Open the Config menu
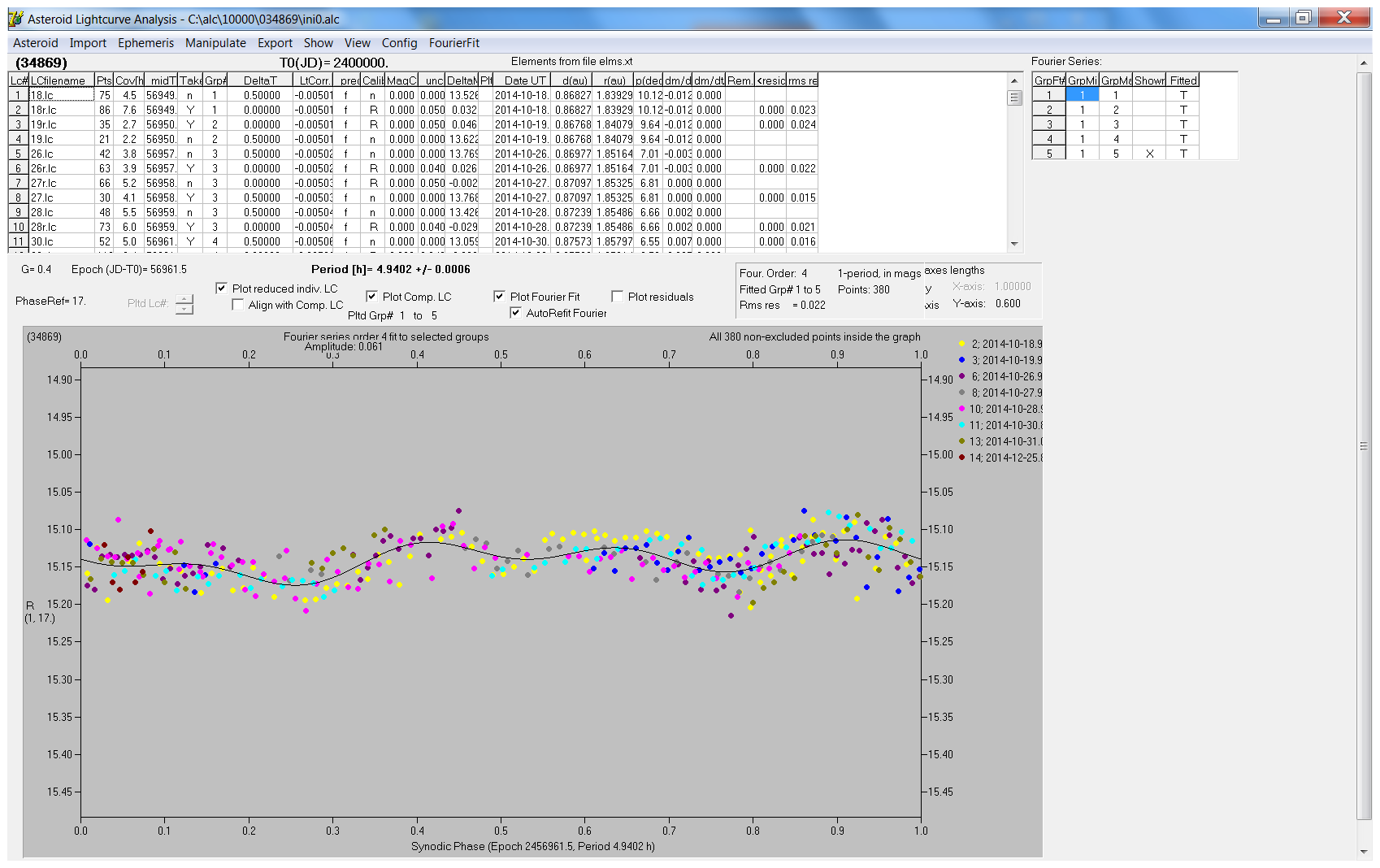Image resolution: width=1380 pixels, height=868 pixels. pyautogui.click(x=399, y=43)
